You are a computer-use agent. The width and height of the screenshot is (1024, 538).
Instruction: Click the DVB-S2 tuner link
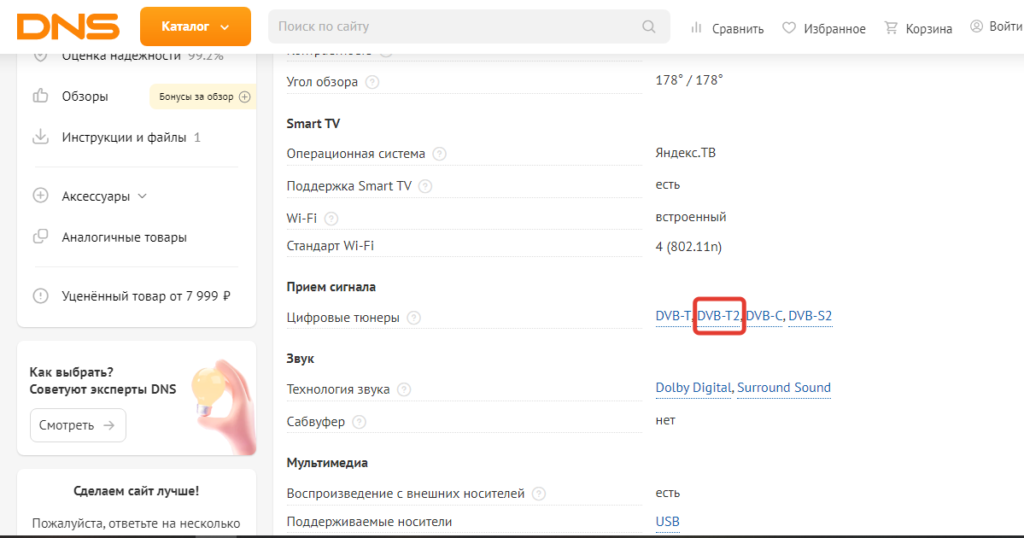pyautogui.click(x=810, y=316)
